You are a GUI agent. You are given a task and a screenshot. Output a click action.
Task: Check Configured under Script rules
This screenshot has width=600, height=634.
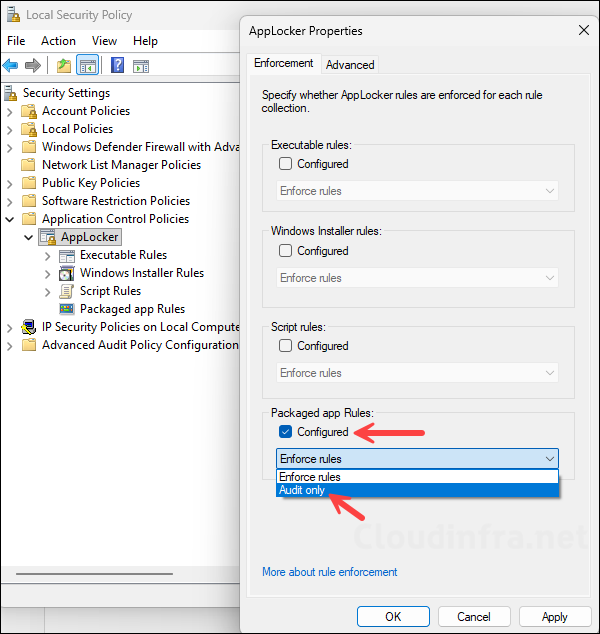(285, 346)
